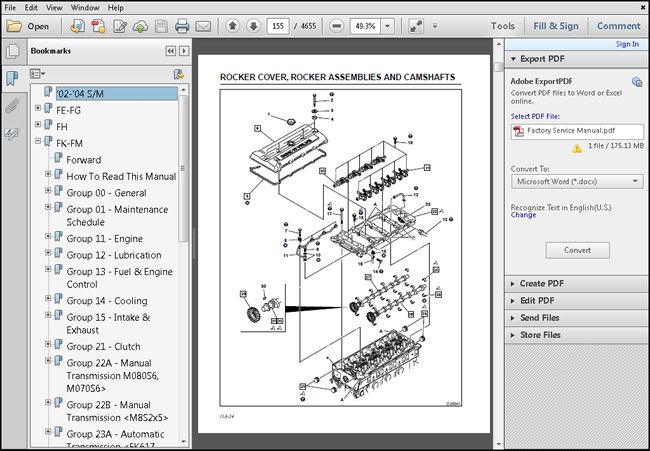Click the expand panel arrow button
The height and width of the screenshot is (451, 650).
184,51
